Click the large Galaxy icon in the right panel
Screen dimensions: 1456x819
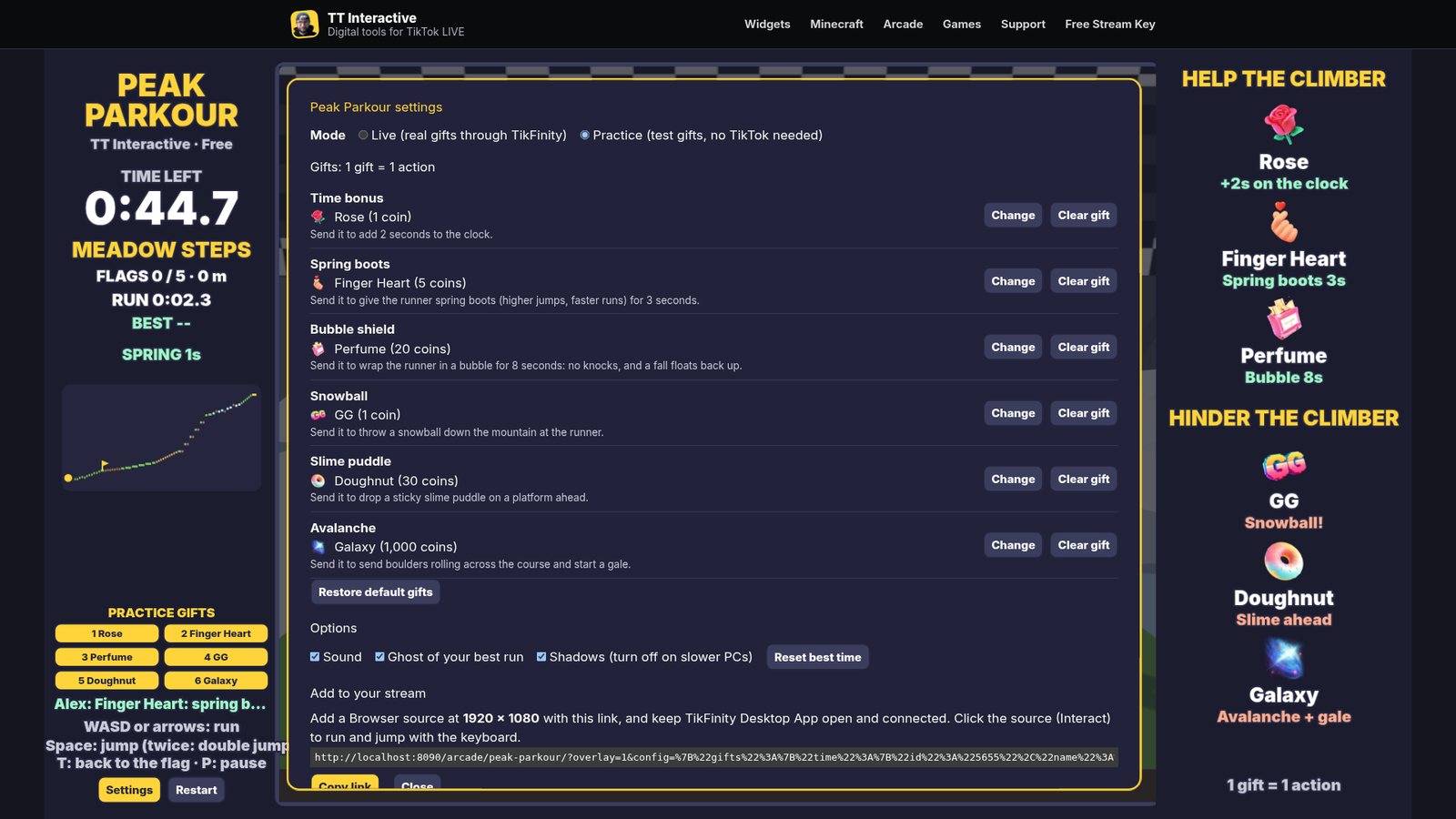pyautogui.click(x=1283, y=659)
